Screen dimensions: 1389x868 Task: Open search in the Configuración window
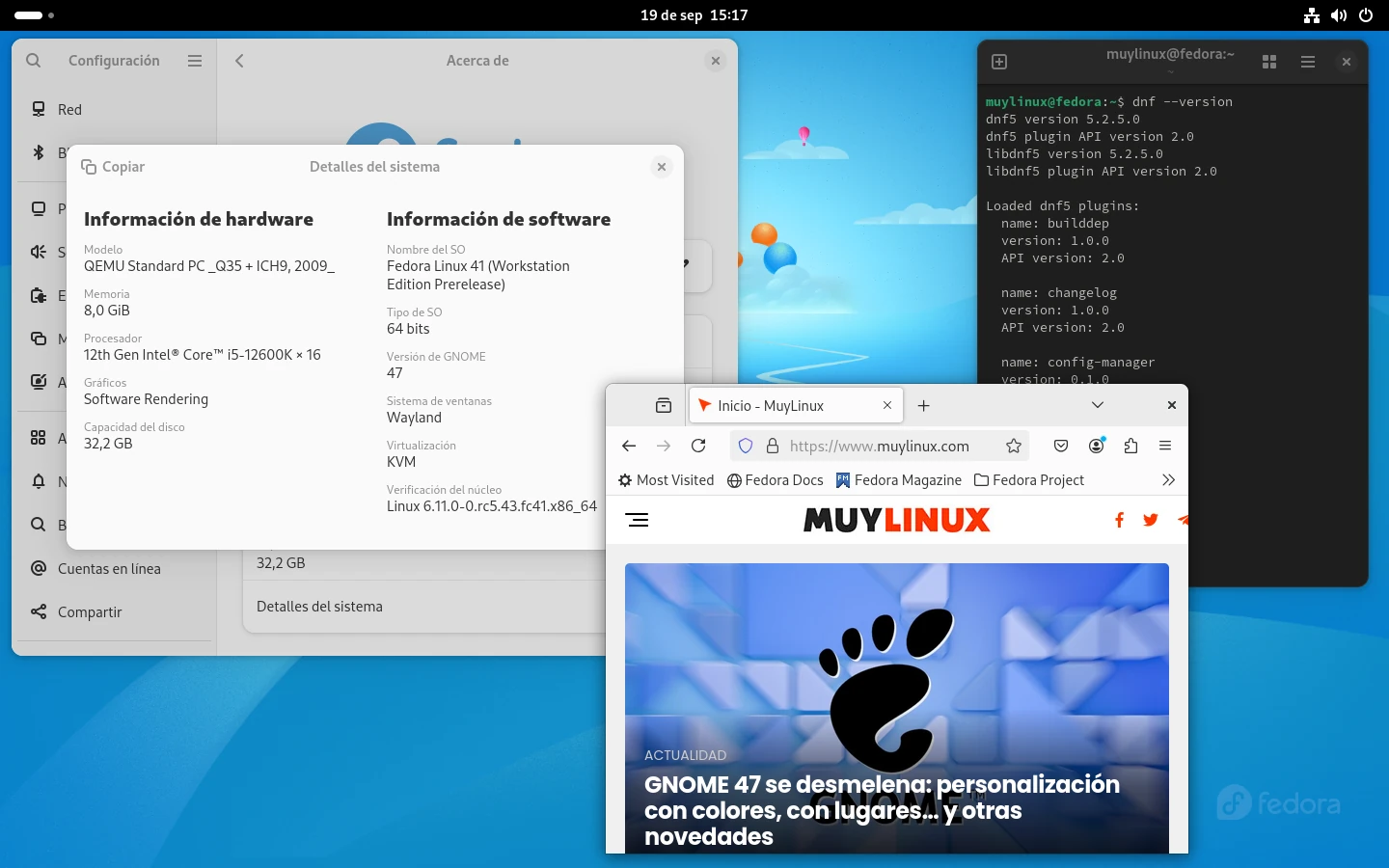(x=34, y=61)
